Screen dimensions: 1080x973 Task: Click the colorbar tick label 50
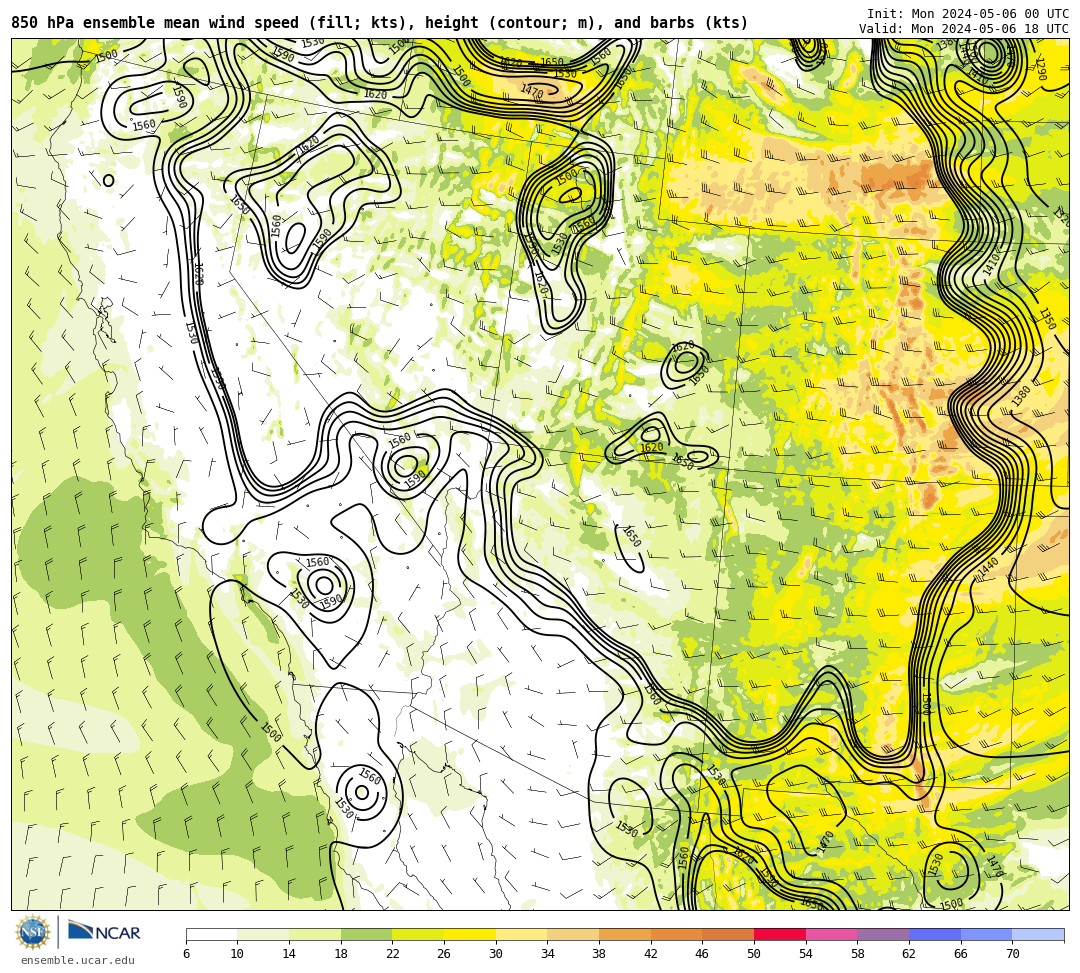(x=754, y=954)
